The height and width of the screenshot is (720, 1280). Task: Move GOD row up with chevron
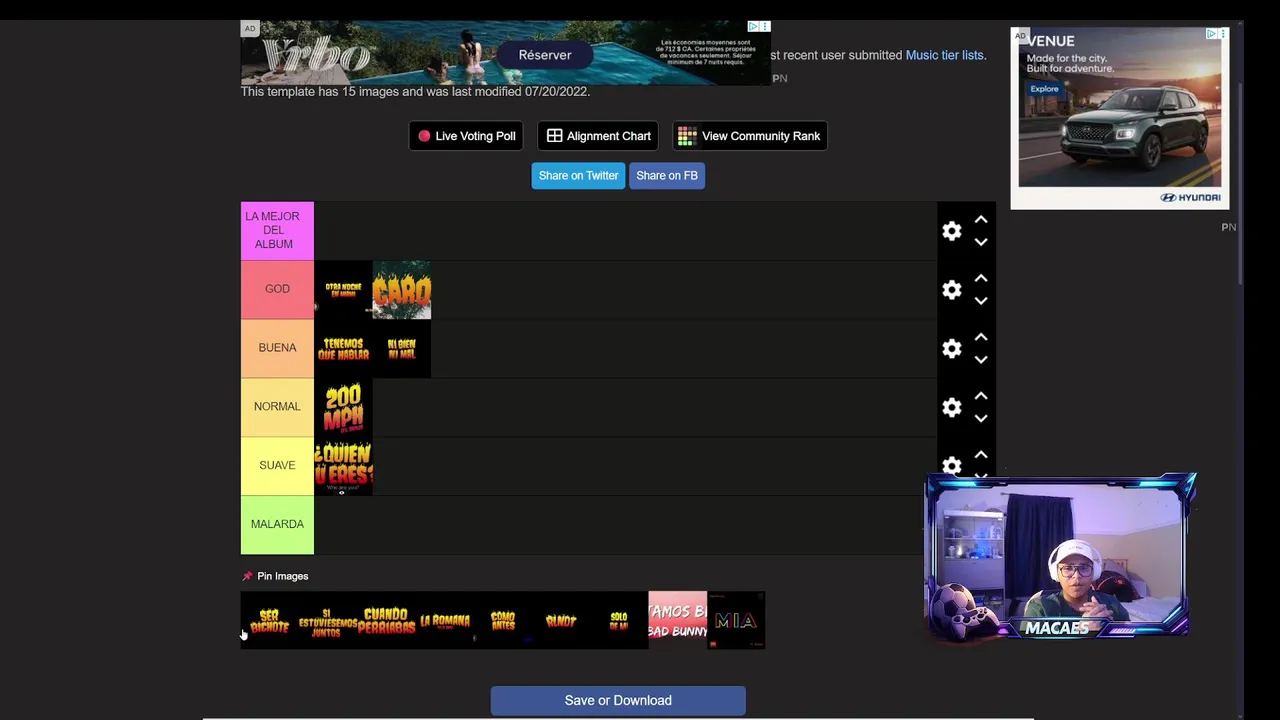pyautogui.click(x=981, y=279)
